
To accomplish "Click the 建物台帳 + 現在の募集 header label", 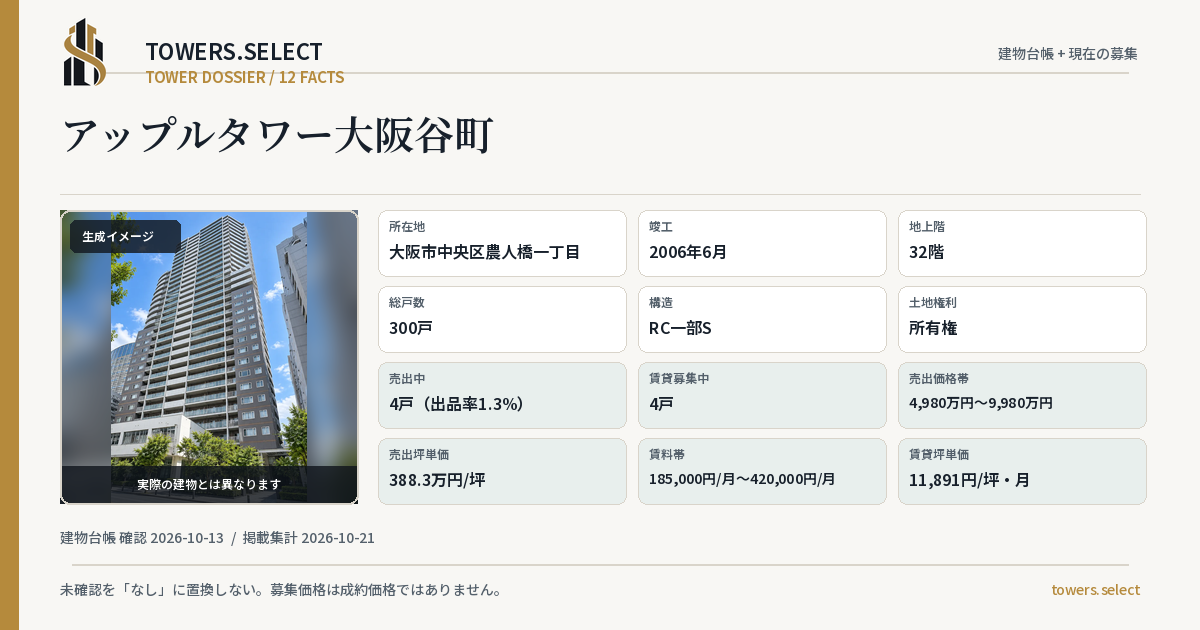I will pos(1068,53).
